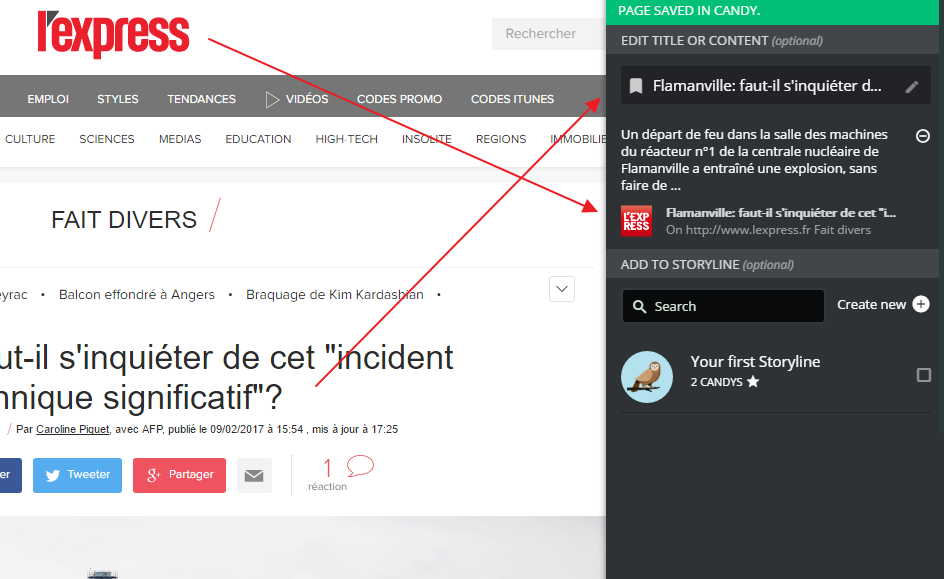Click the article headline text
The image size is (944, 579).
coord(226,377)
